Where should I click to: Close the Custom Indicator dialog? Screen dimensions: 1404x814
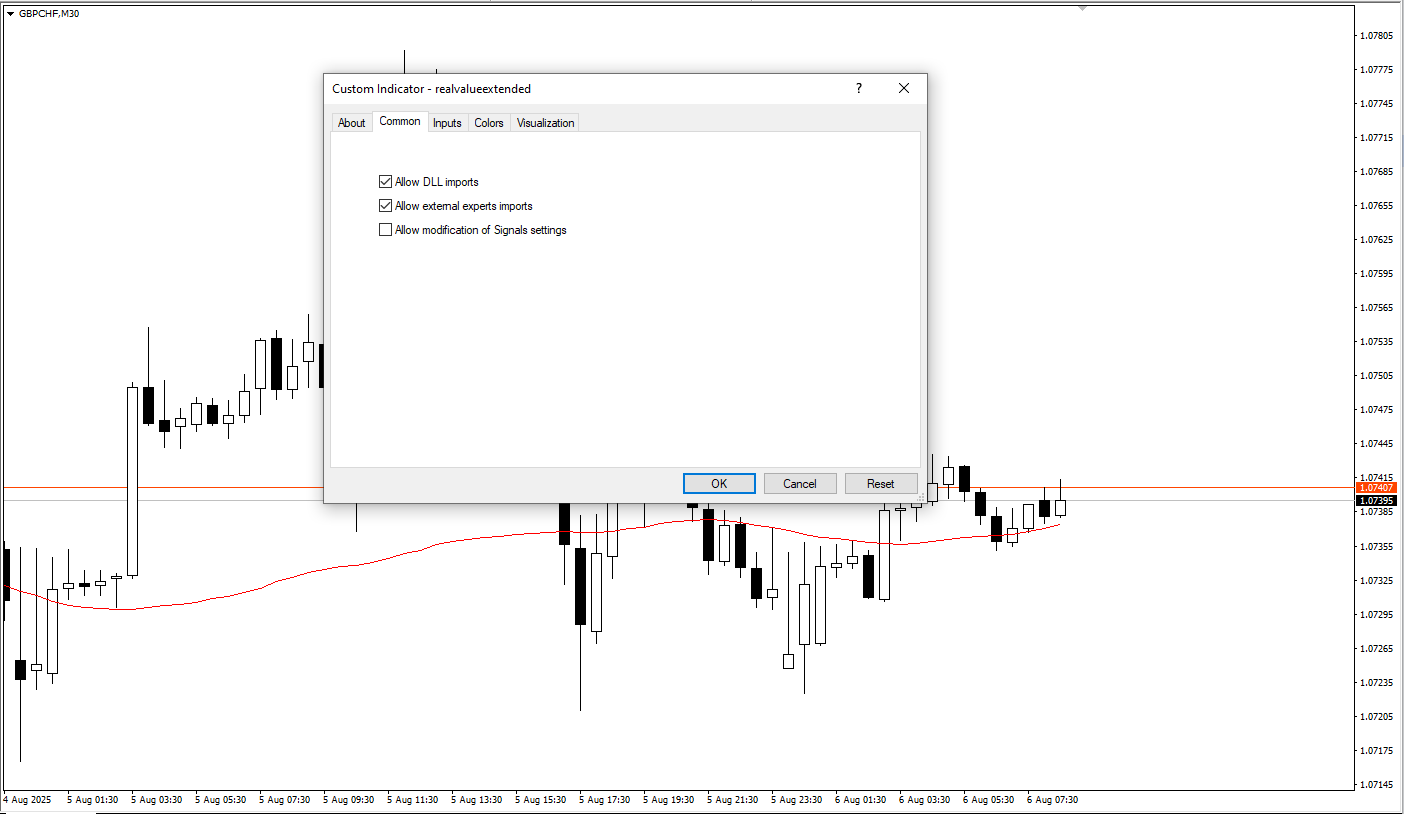tap(904, 88)
